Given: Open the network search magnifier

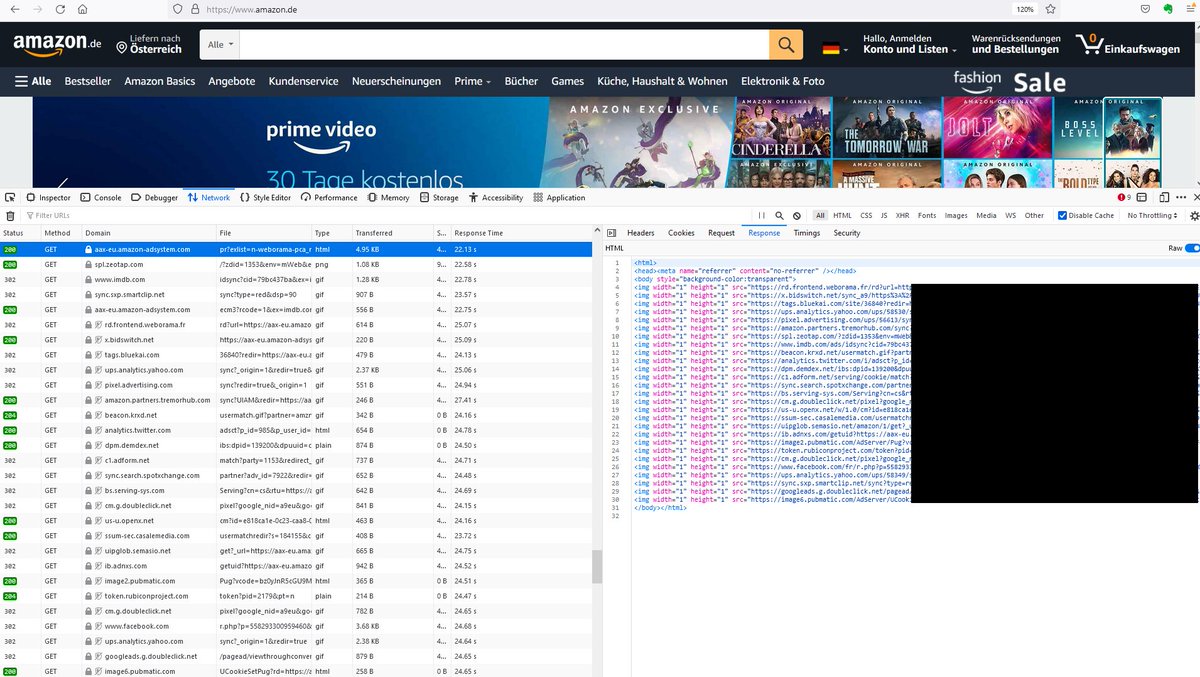Looking at the screenshot, I should pos(779,215).
